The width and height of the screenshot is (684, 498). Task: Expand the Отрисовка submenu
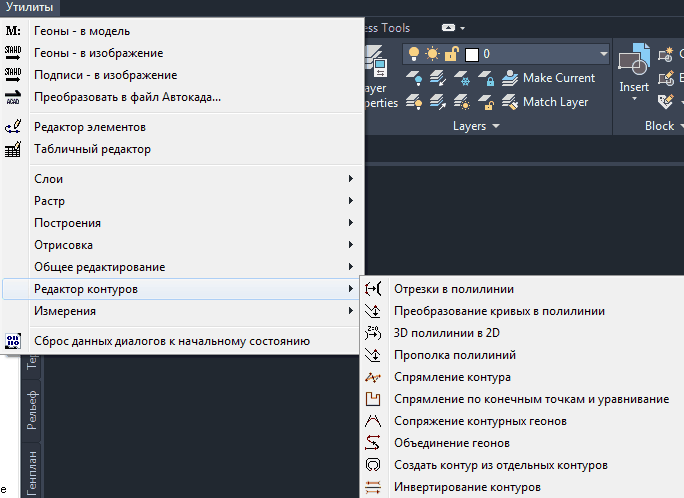pyautogui.click(x=182, y=245)
